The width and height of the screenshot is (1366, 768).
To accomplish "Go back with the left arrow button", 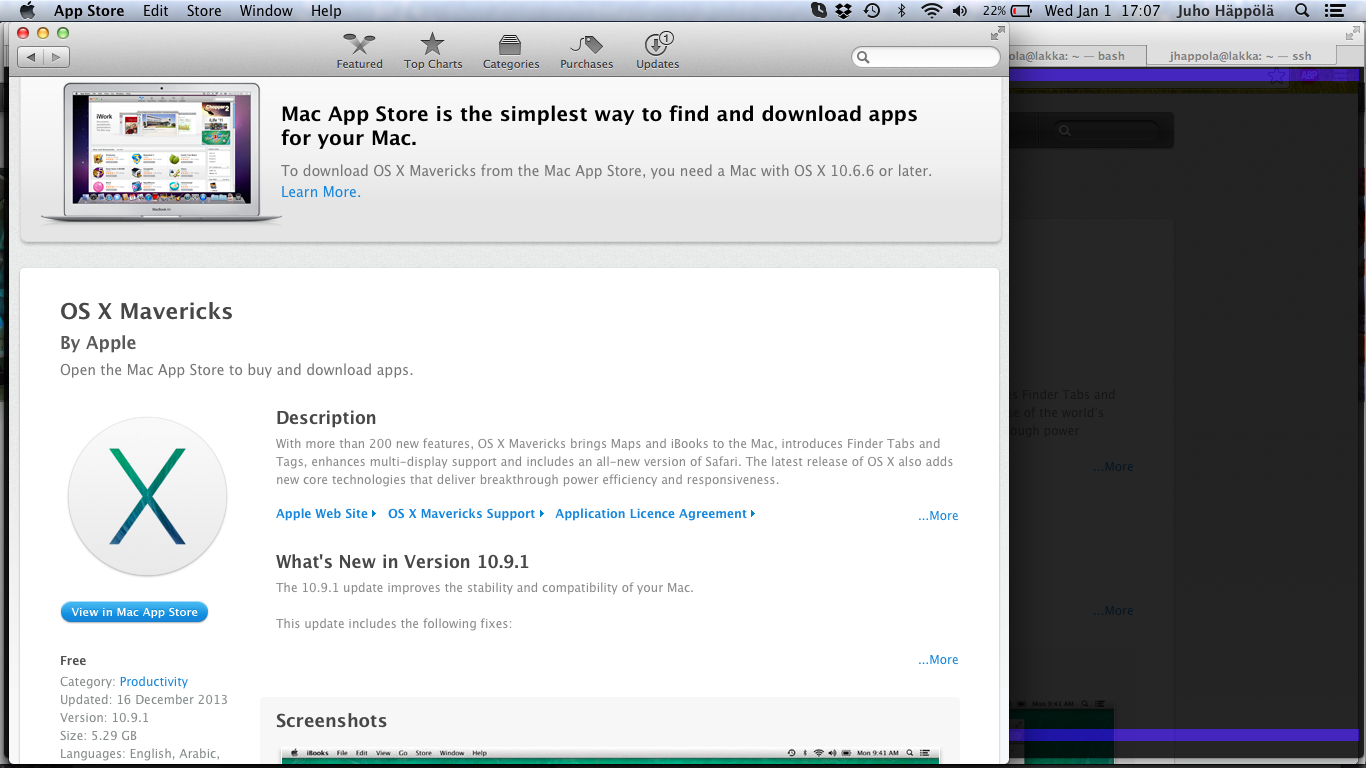I will pos(31,57).
